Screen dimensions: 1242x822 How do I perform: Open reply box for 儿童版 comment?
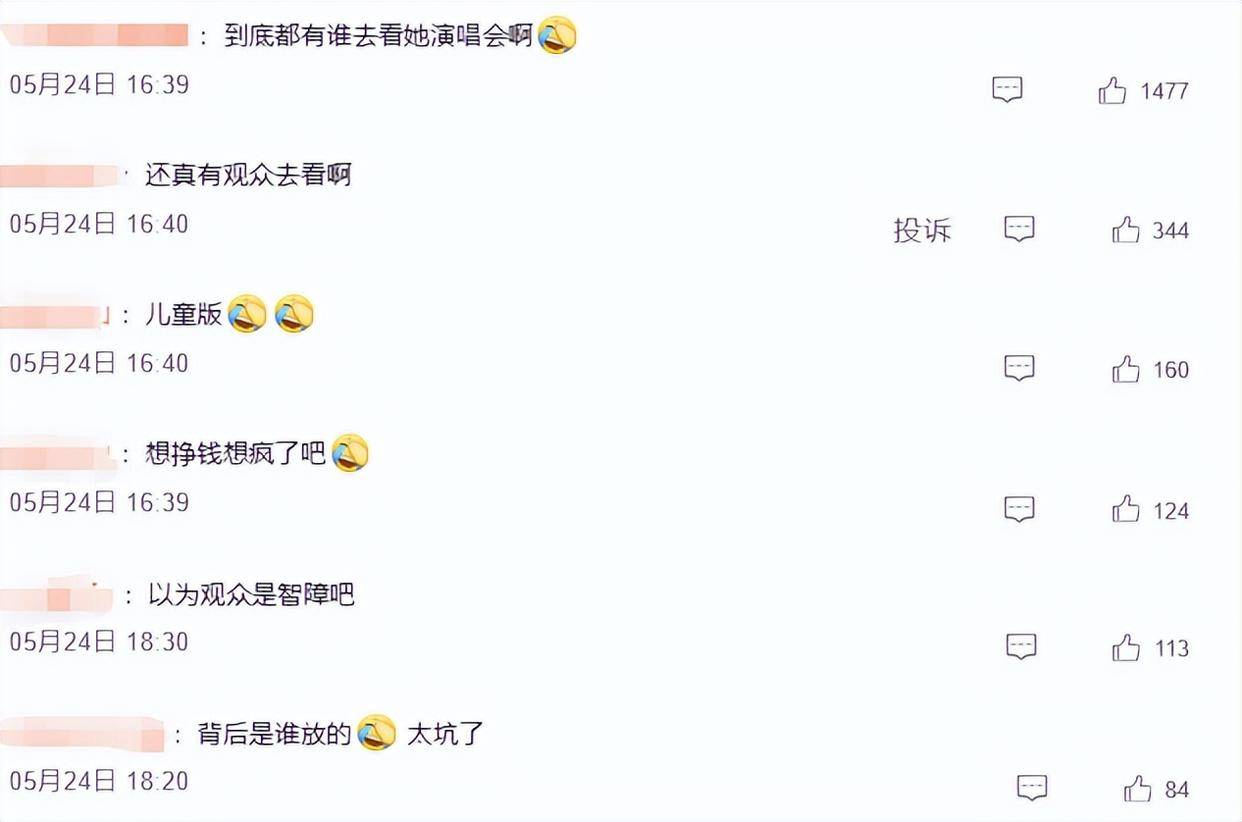[1019, 368]
